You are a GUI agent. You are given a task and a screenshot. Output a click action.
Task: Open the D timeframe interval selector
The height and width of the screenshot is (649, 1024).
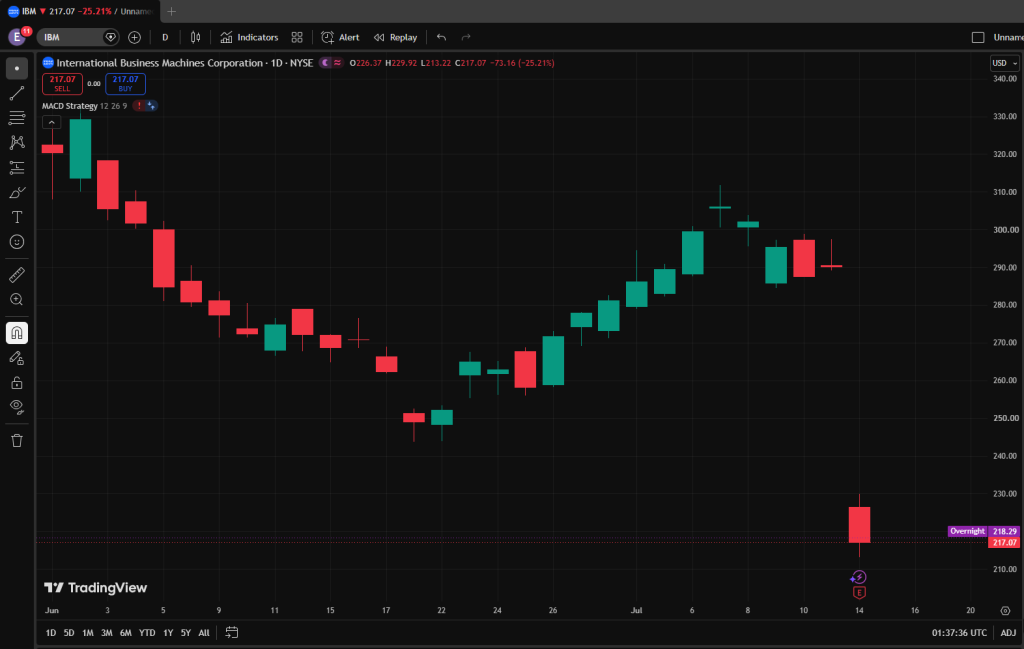pyautogui.click(x=165, y=37)
